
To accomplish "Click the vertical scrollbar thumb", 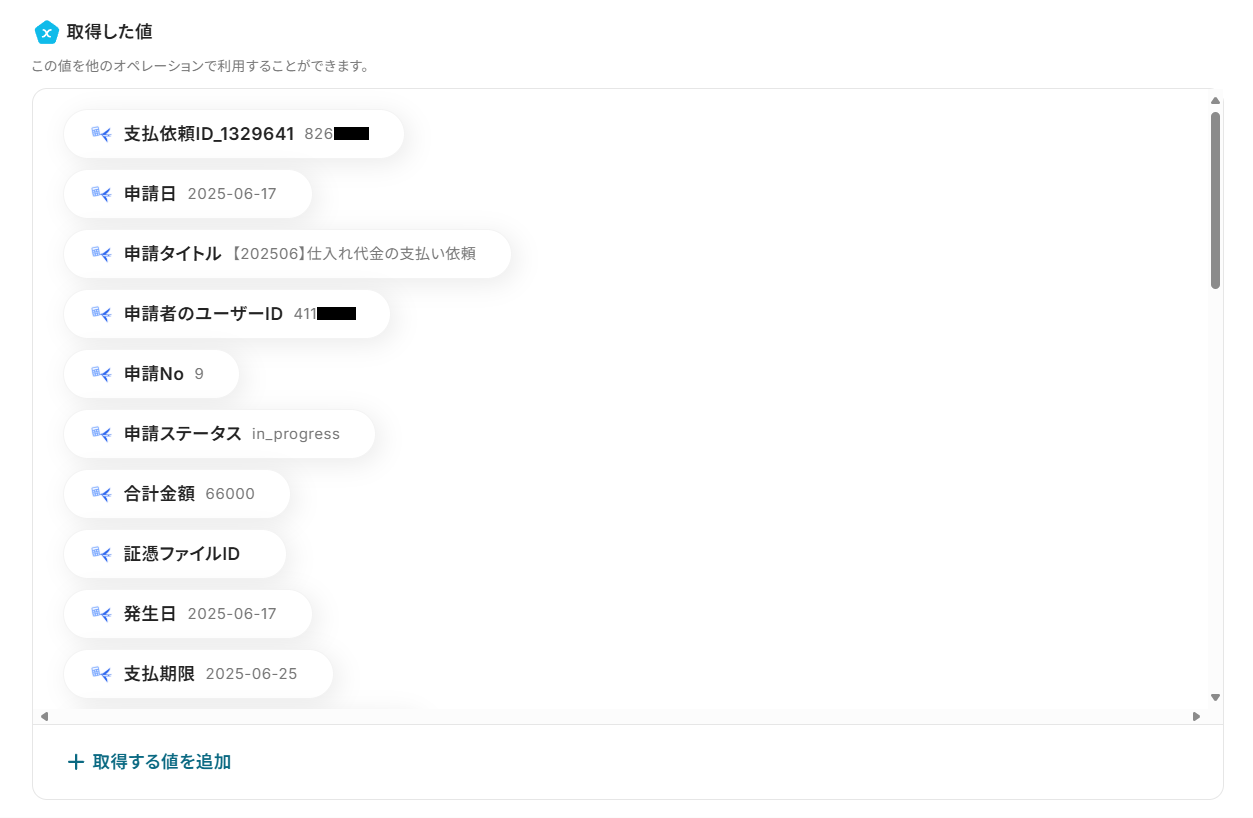I will [x=1215, y=200].
